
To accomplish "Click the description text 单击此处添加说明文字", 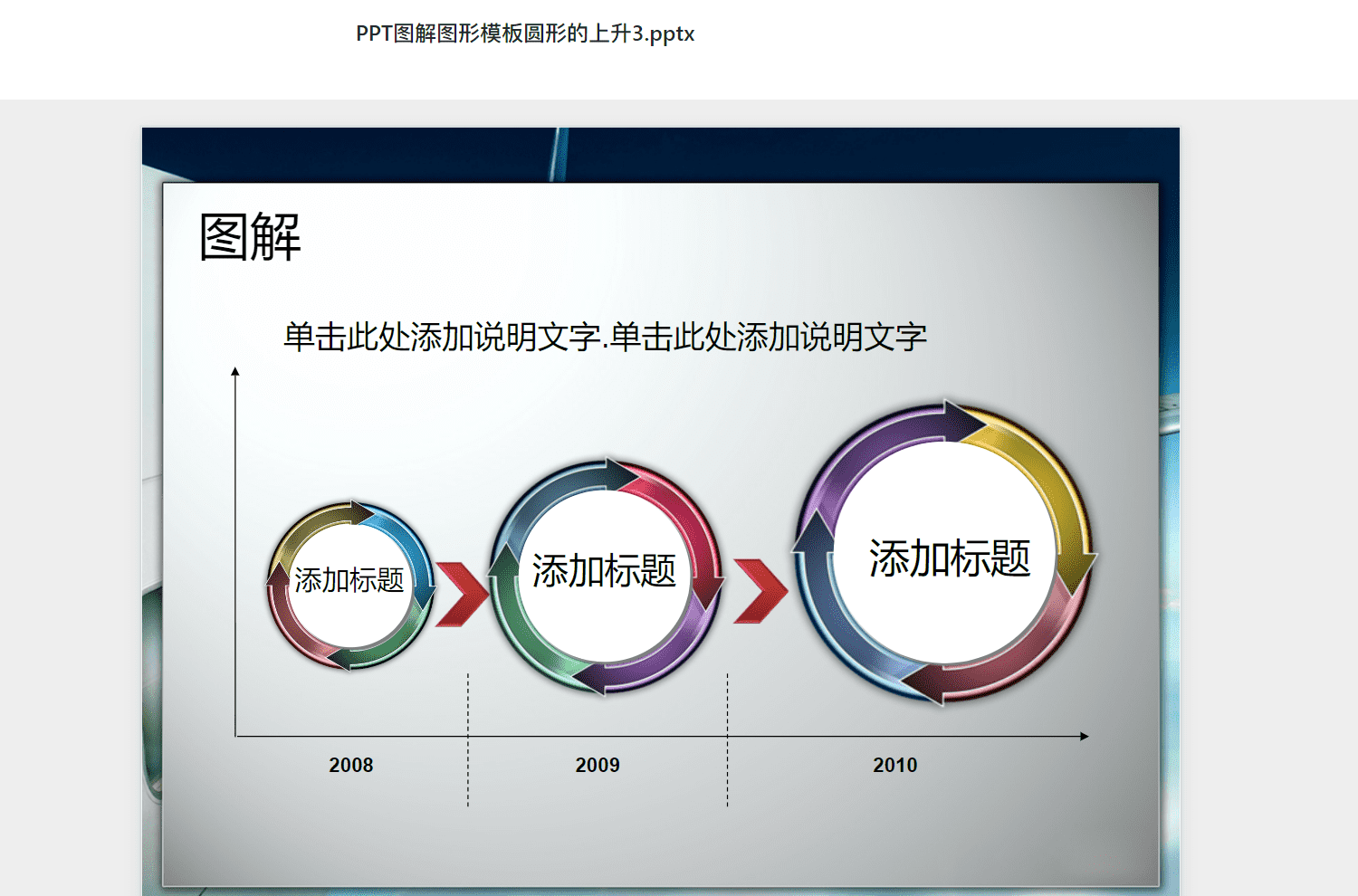I will (605, 337).
